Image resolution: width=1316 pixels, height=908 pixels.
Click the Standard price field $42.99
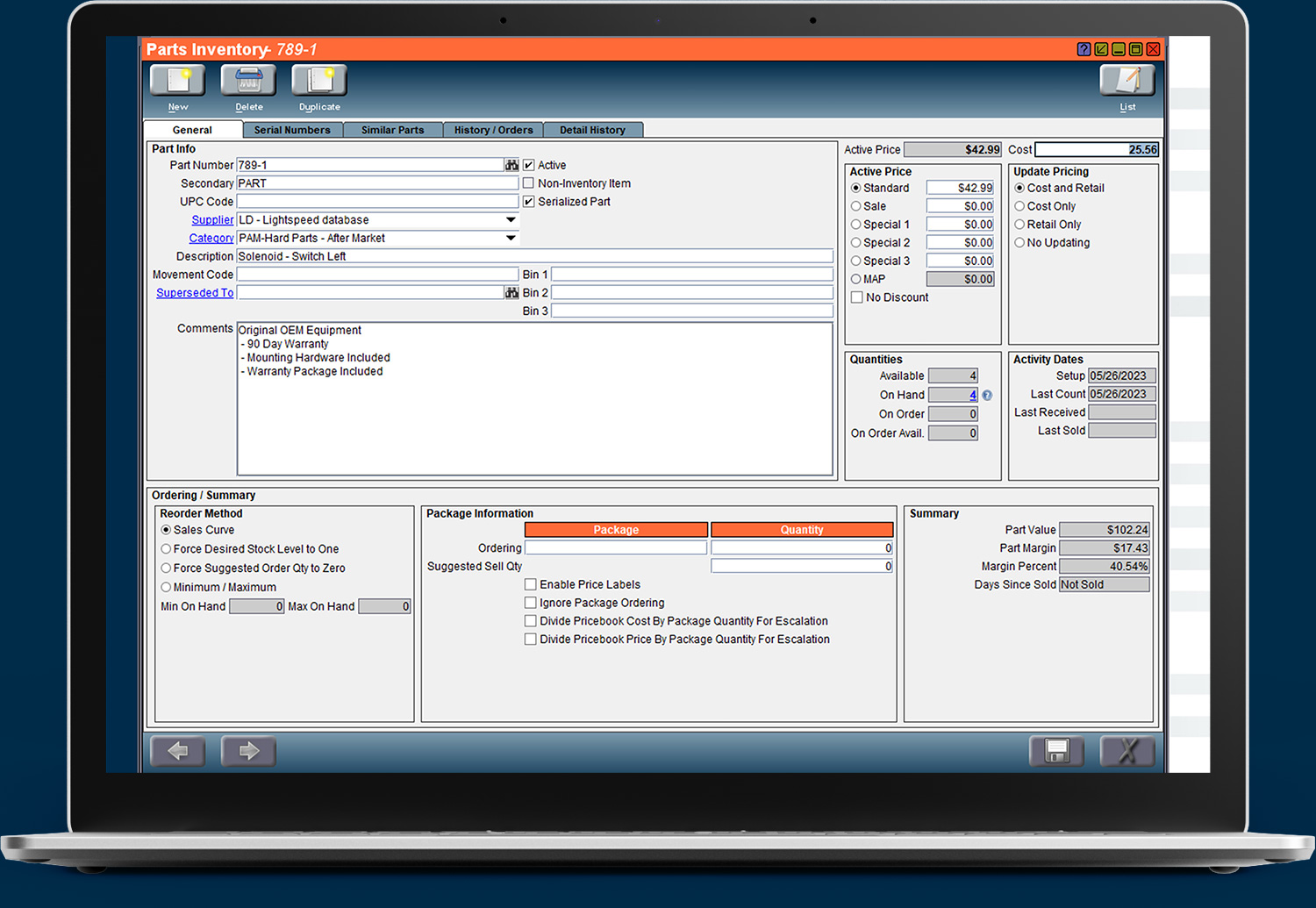coord(961,188)
